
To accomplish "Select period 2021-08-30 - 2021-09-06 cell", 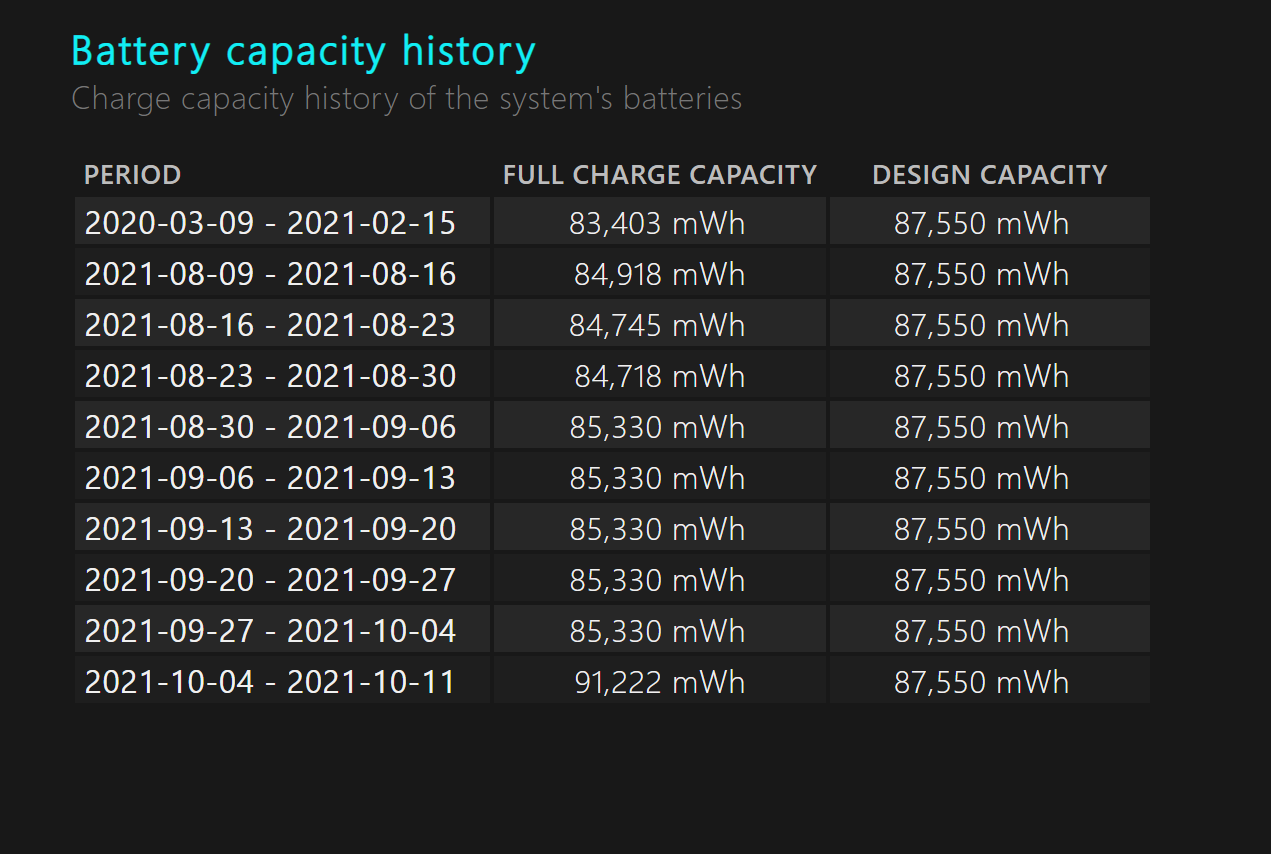I will click(x=270, y=427).
